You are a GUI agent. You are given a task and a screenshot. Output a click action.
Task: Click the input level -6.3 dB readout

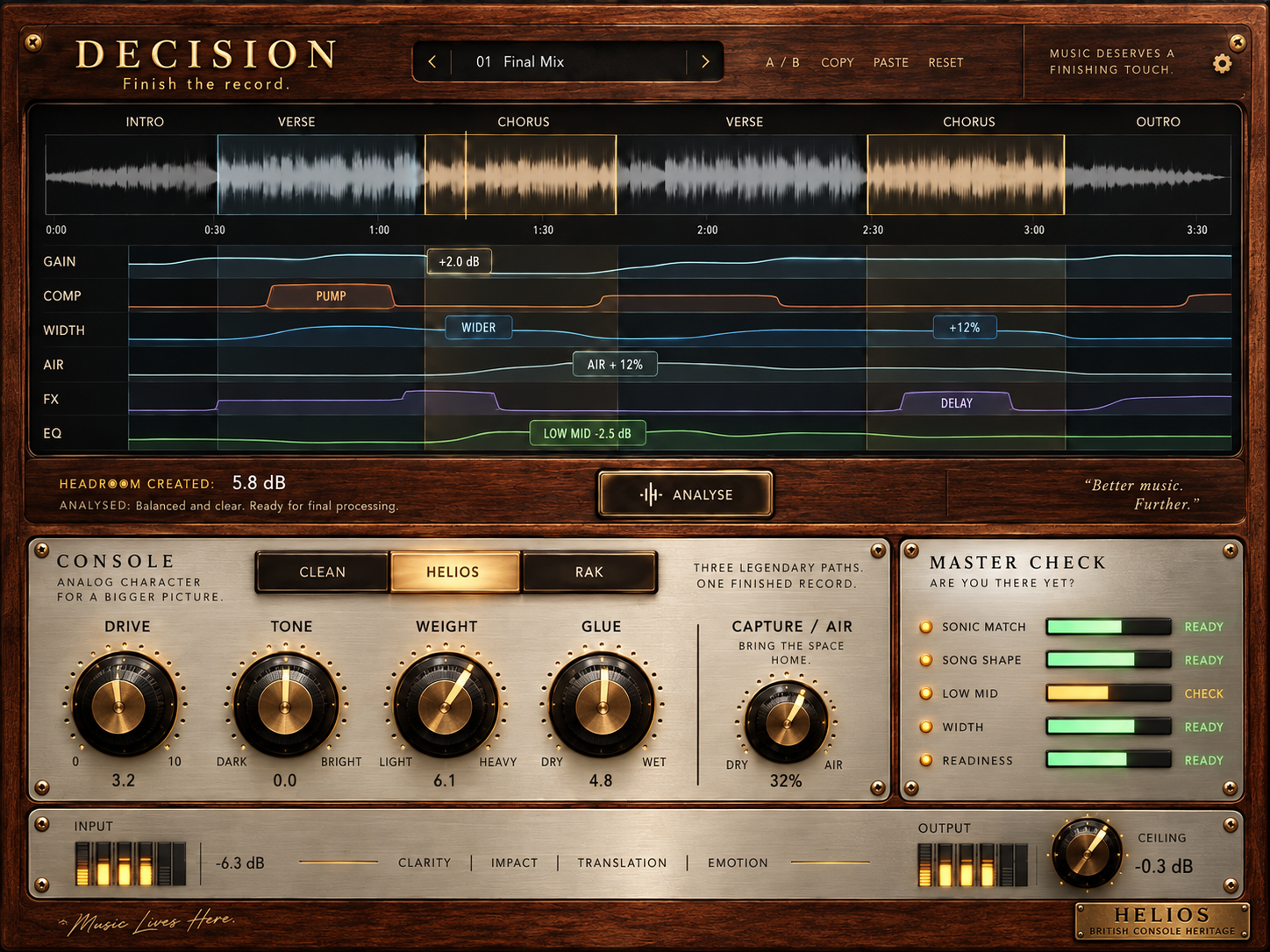pyautogui.click(x=240, y=863)
